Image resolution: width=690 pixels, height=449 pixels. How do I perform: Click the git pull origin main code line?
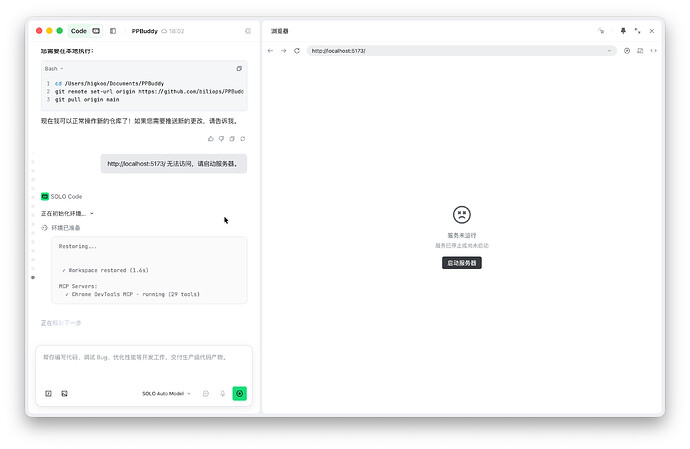coord(87,99)
